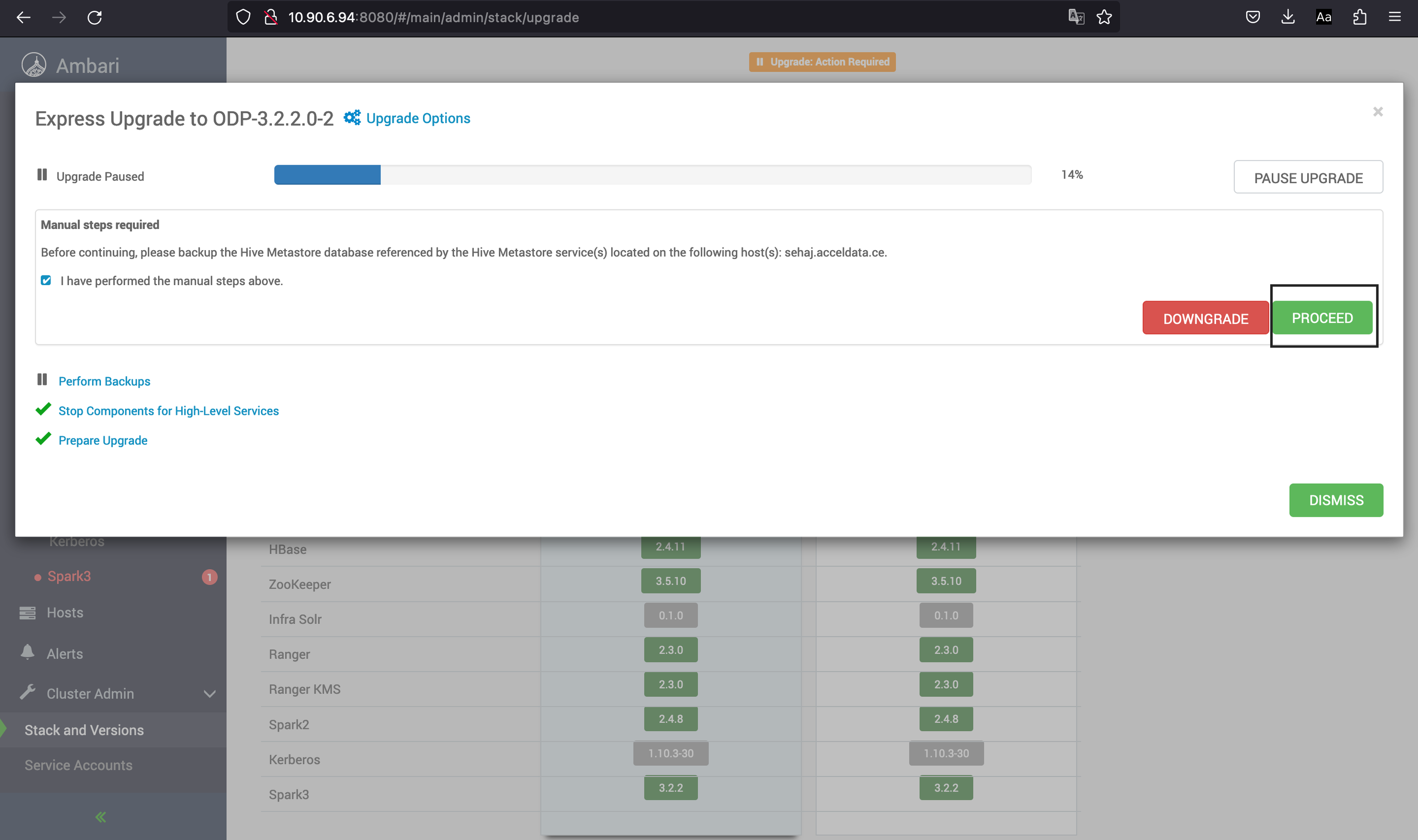
Task: Collapse the sidebar with double chevron
Action: tap(101, 817)
